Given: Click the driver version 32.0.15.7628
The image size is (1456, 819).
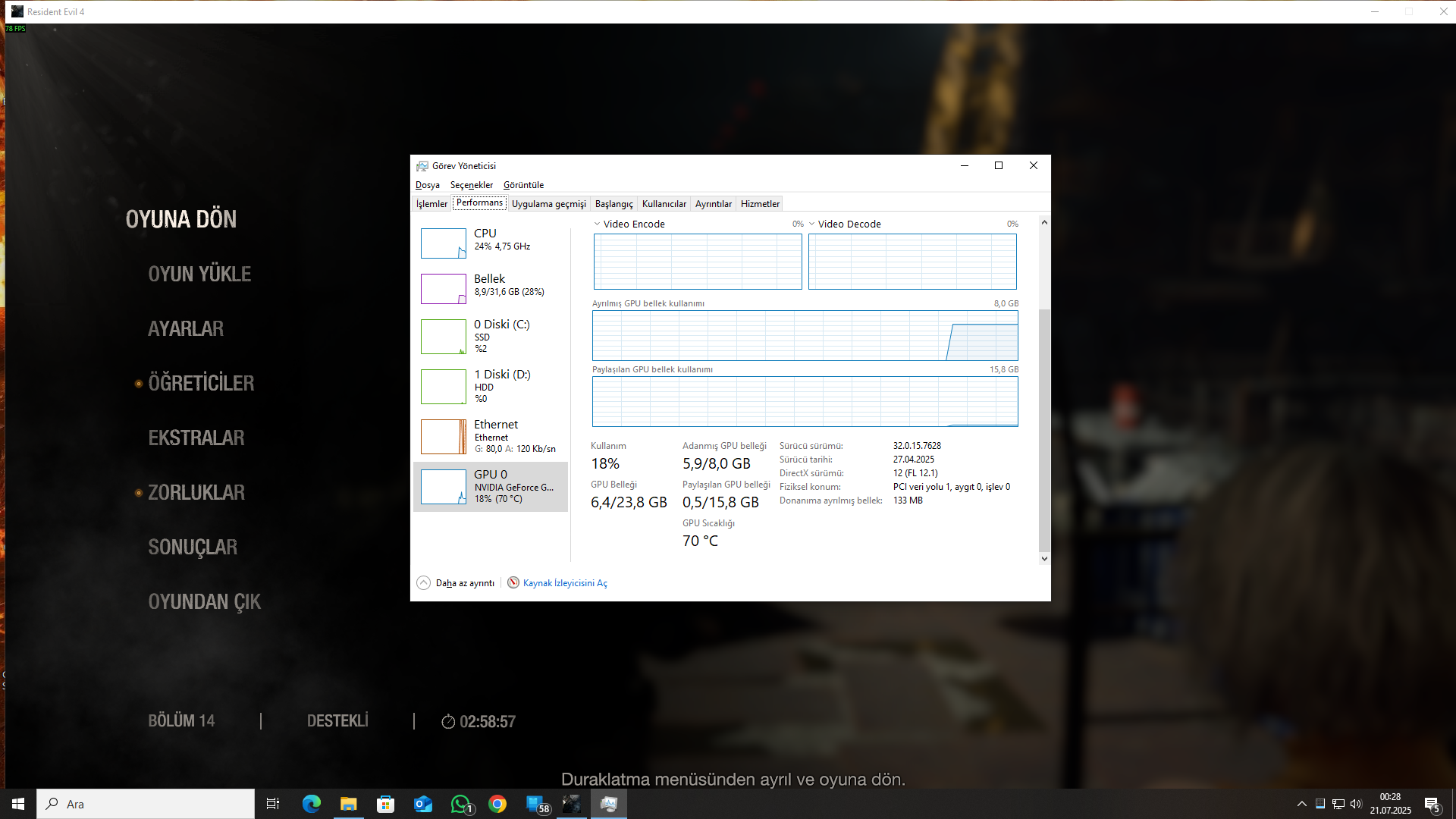Looking at the screenshot, I should 917,446.
